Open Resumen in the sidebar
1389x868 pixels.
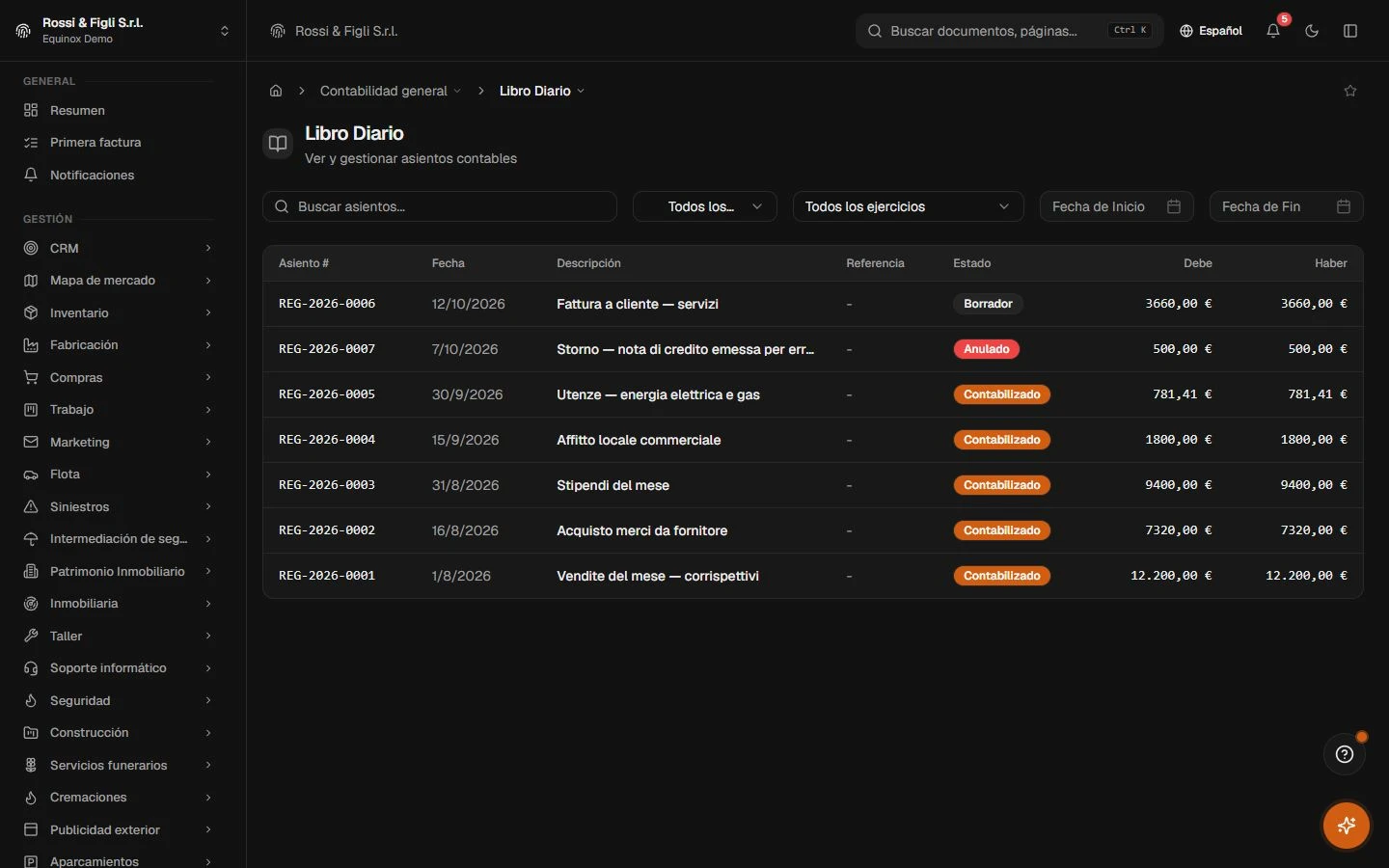pyautogui.click(x=118, y=111)
